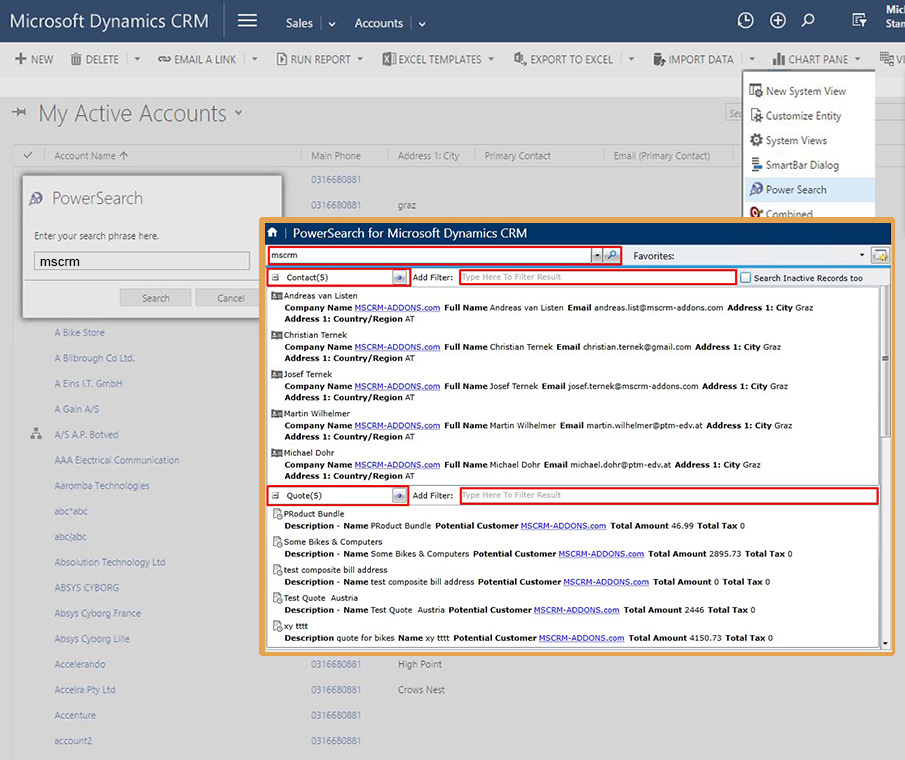Open the Favorites dropdown in PowerSearch
Image resolution: width=905 pixels, height=760 pixels.
[862, 255]
